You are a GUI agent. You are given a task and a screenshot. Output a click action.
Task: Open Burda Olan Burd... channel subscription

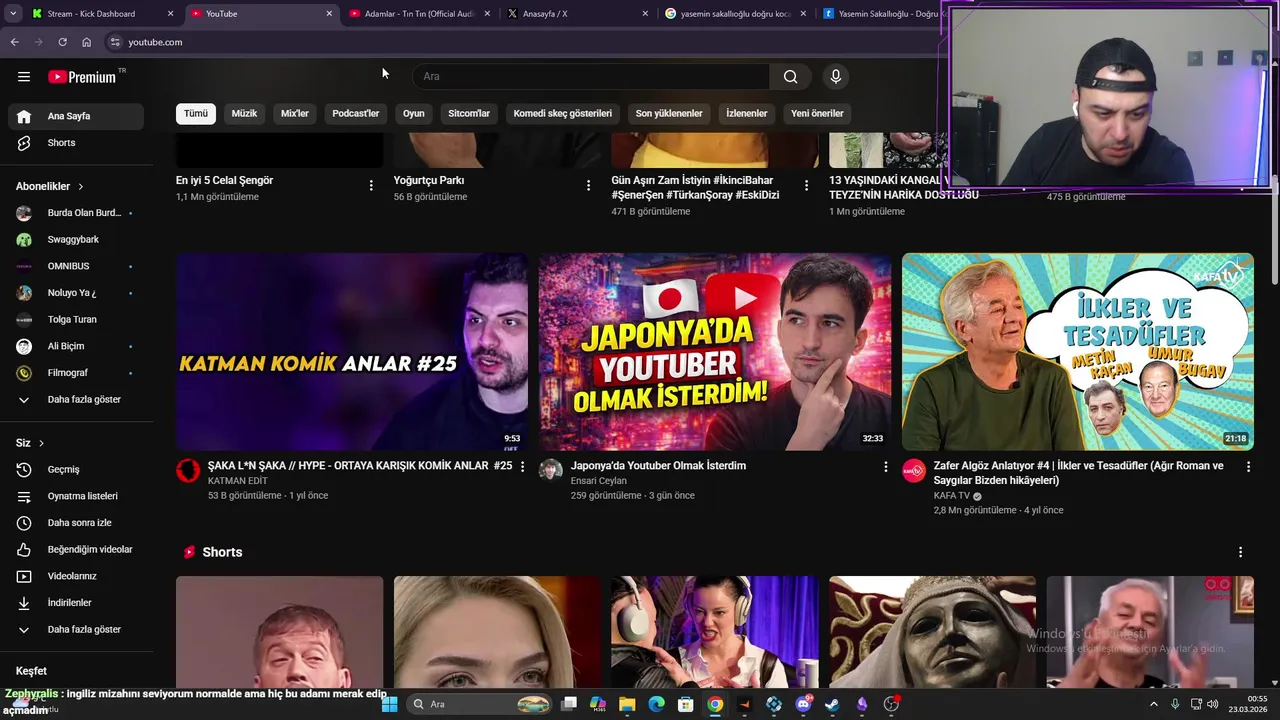click(76, 213)
